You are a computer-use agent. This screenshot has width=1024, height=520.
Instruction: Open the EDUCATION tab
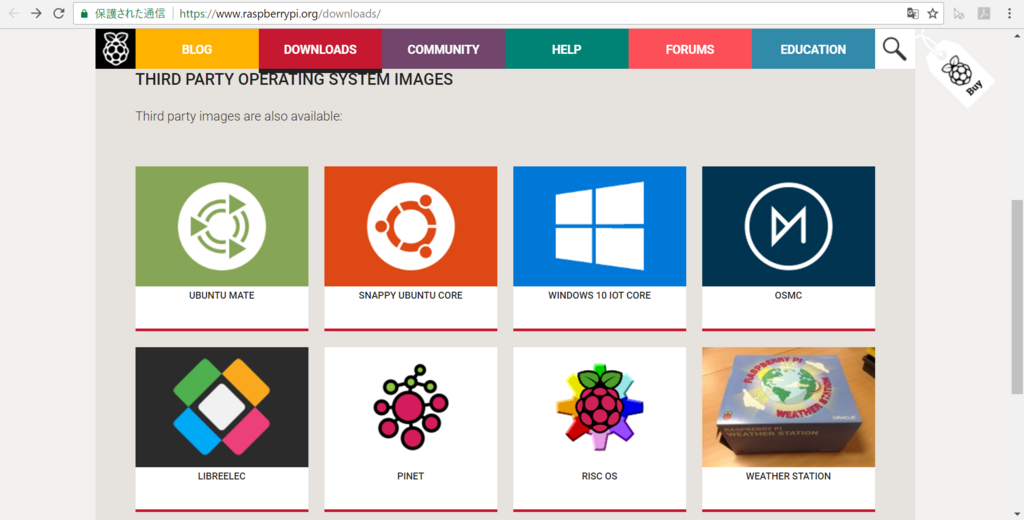(813, 49)
